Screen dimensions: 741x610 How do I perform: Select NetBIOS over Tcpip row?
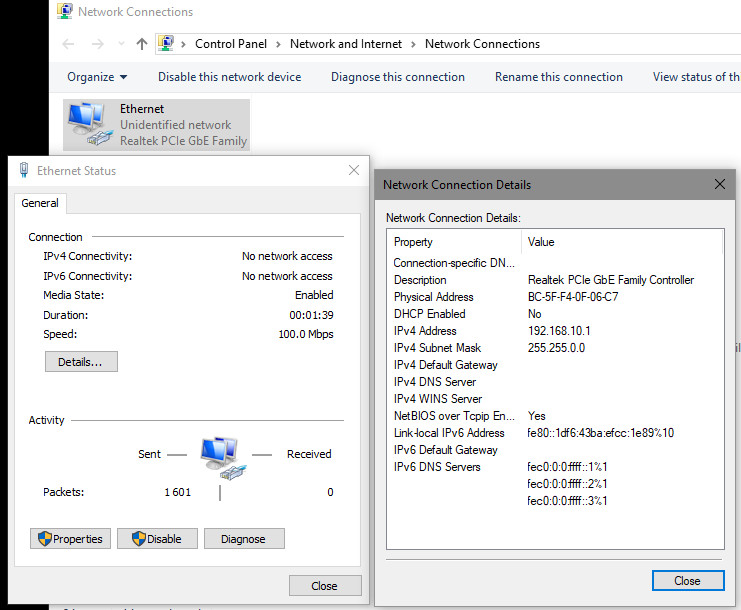pos(555,416)
